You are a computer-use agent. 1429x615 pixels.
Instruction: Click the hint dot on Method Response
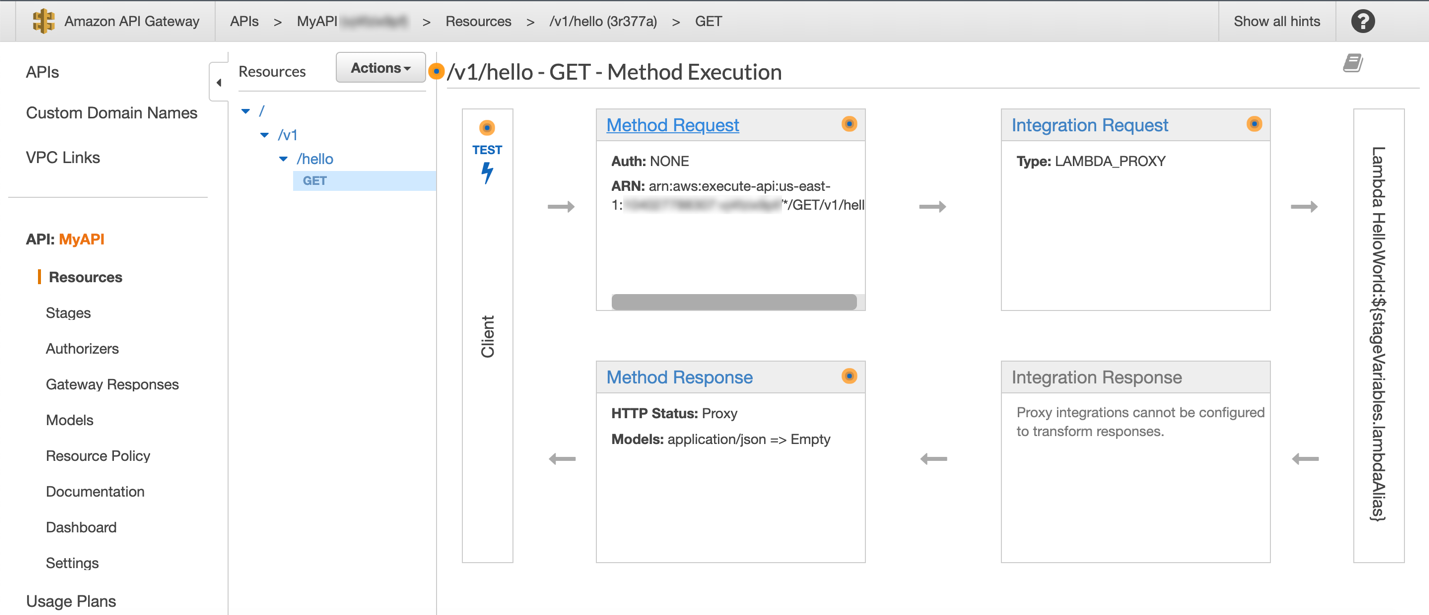pos(849,376)
